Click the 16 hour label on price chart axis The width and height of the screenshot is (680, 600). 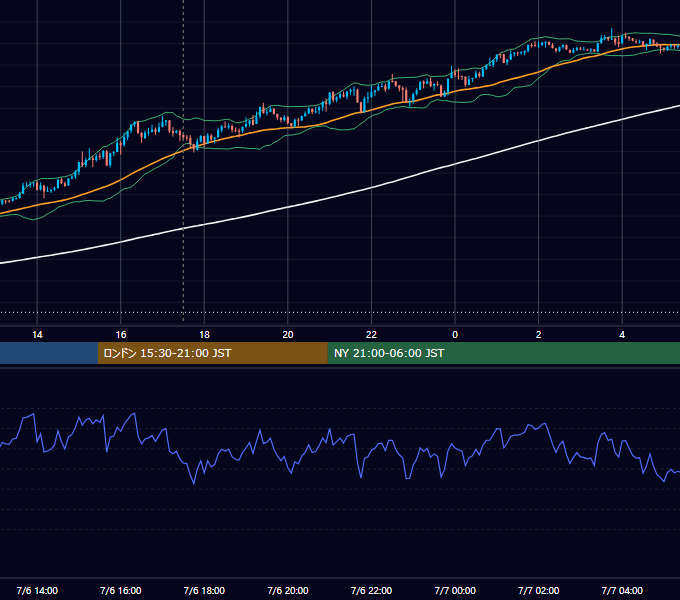point(121,335)
